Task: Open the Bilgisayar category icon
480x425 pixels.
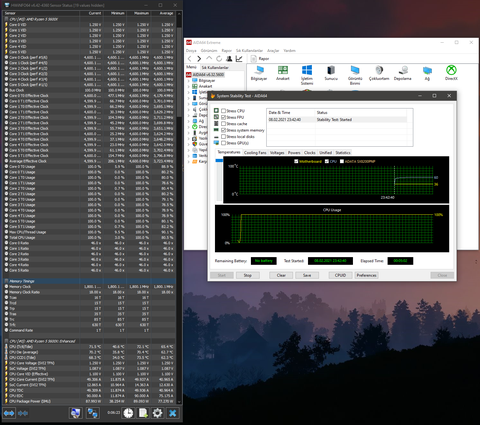Action: [x=259, y=73]
